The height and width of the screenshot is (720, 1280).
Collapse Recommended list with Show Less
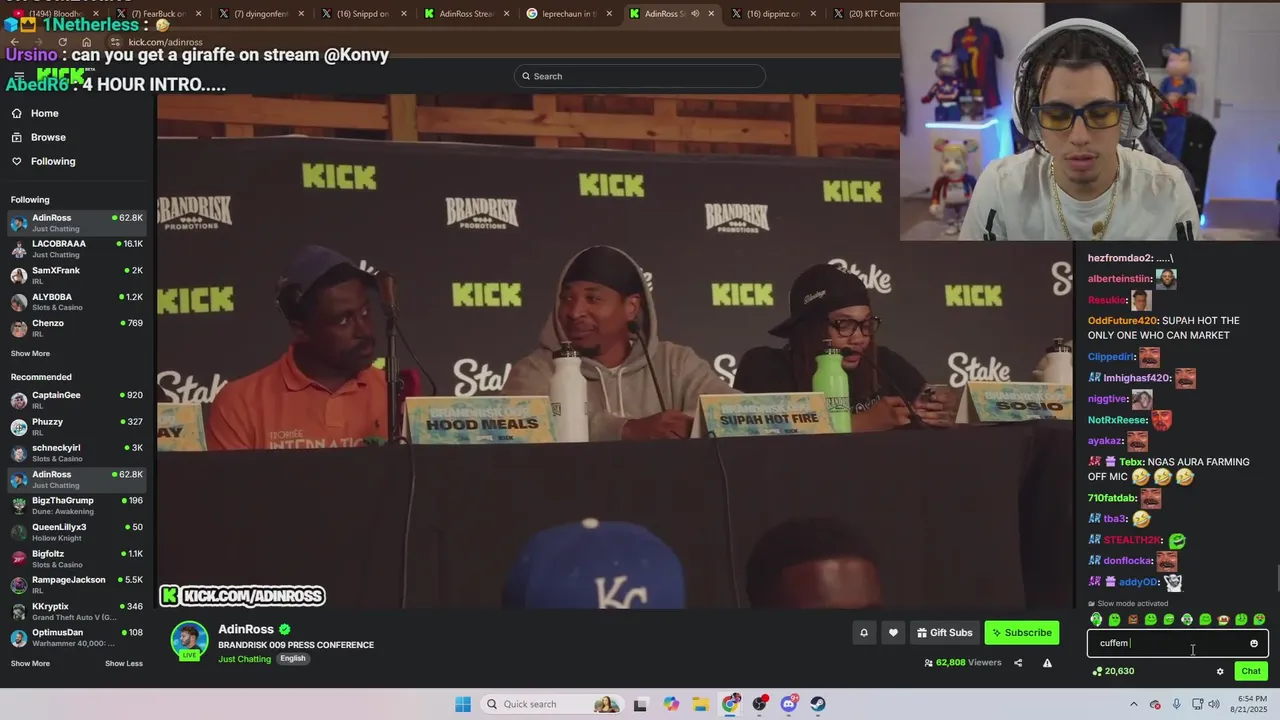click(124, 663)
